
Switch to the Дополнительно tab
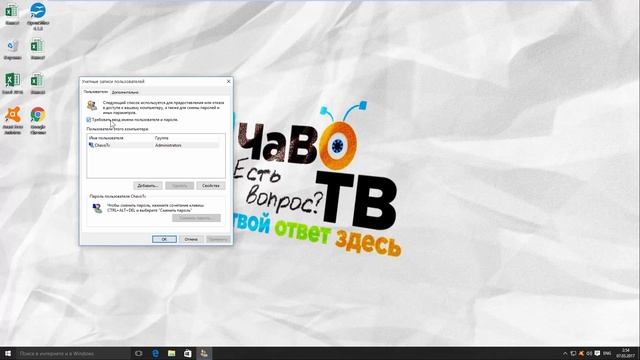pyautogui.click(x=125, y=93)
